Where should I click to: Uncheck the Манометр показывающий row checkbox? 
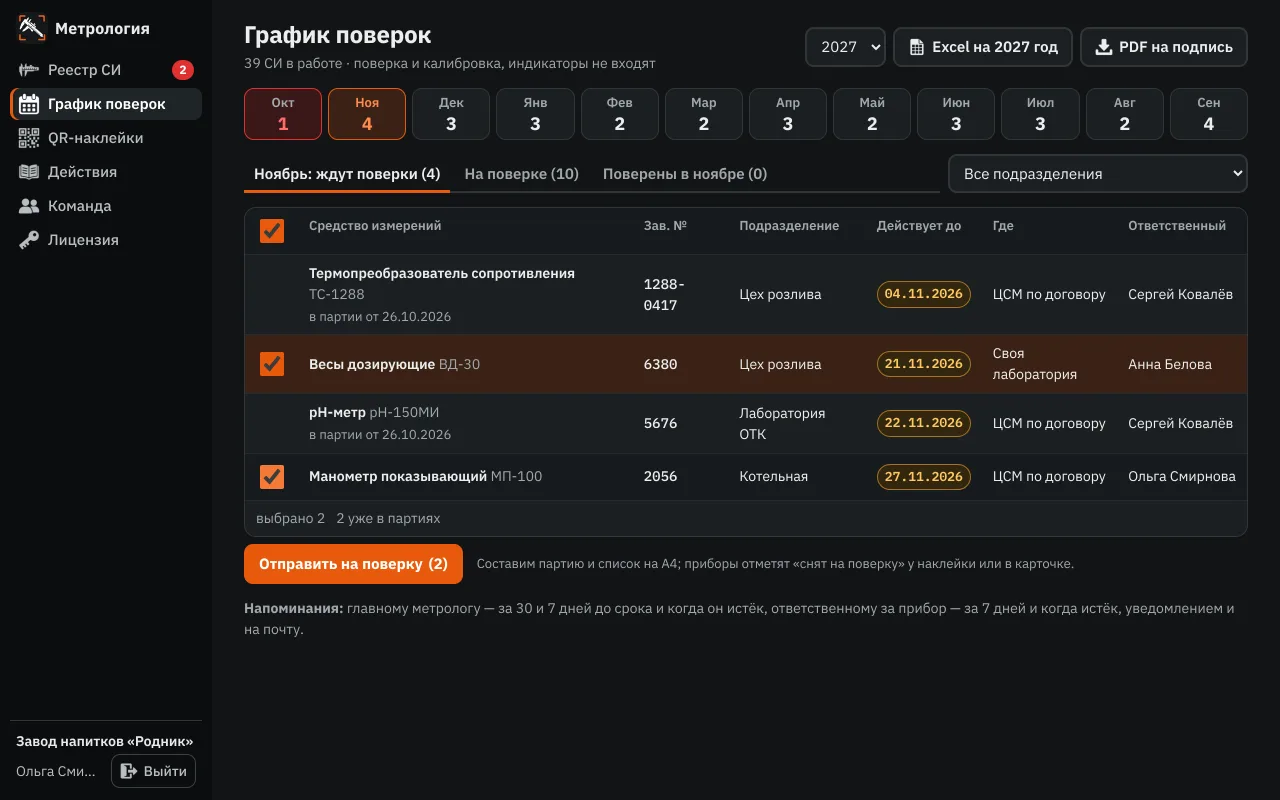coord(272,477)
